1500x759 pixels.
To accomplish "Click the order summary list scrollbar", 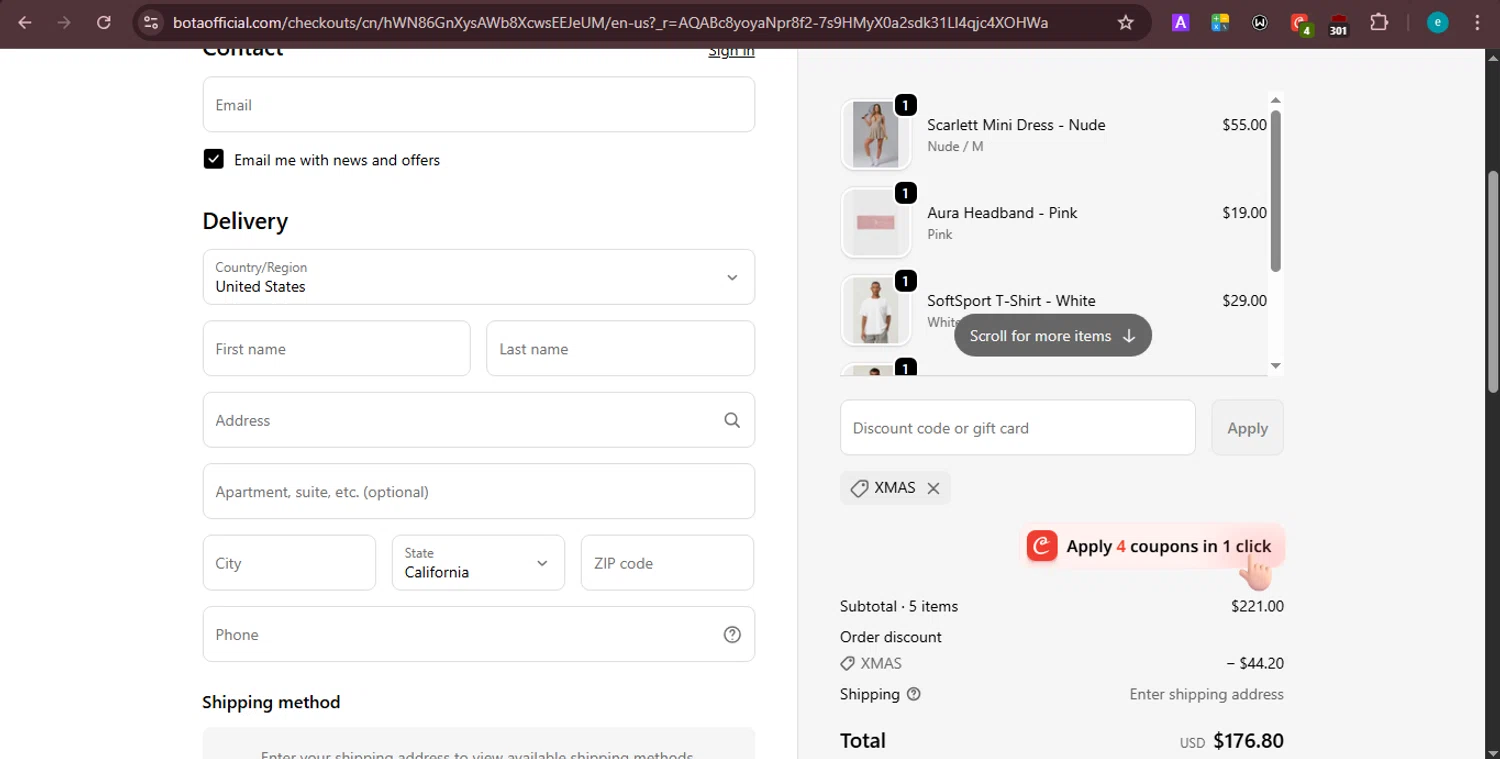I will [x=1275, y=190].
